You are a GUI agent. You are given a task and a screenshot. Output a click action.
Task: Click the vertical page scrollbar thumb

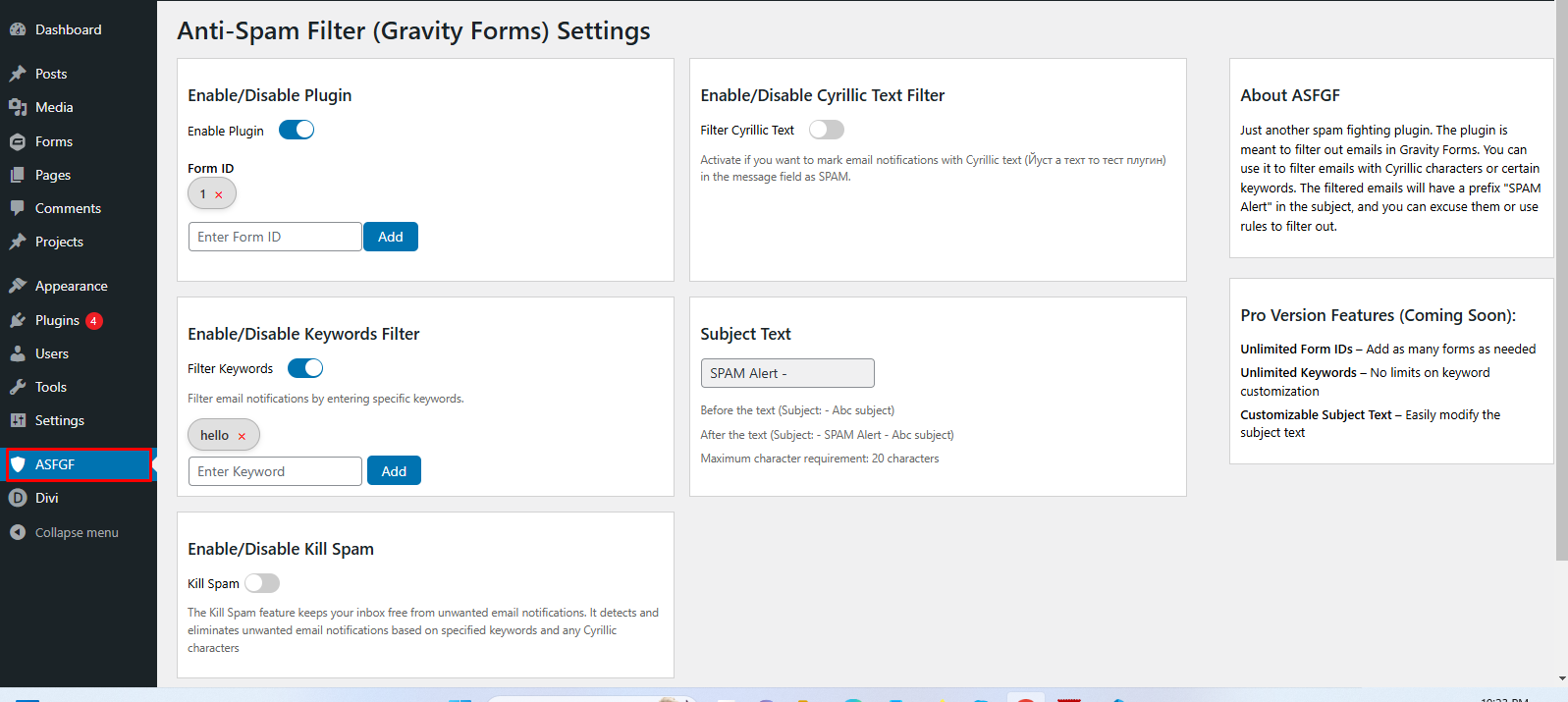1562,280
